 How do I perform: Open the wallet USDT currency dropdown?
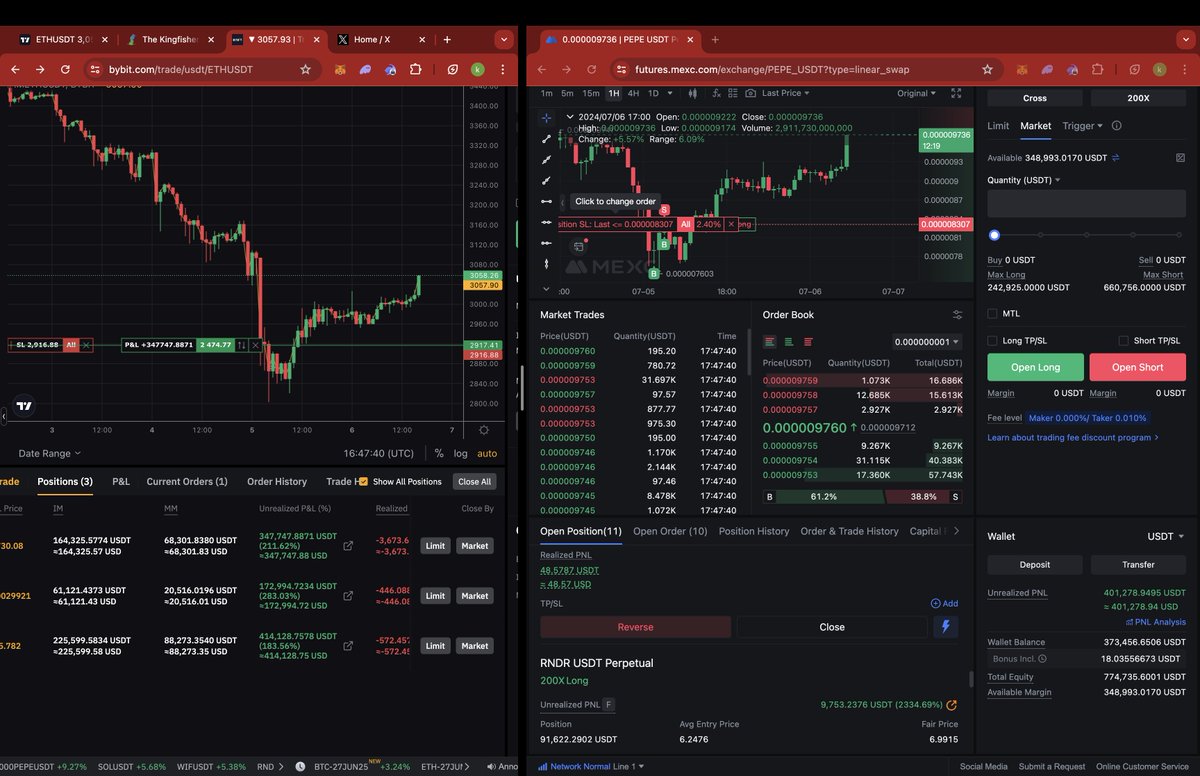(1165, 536)
